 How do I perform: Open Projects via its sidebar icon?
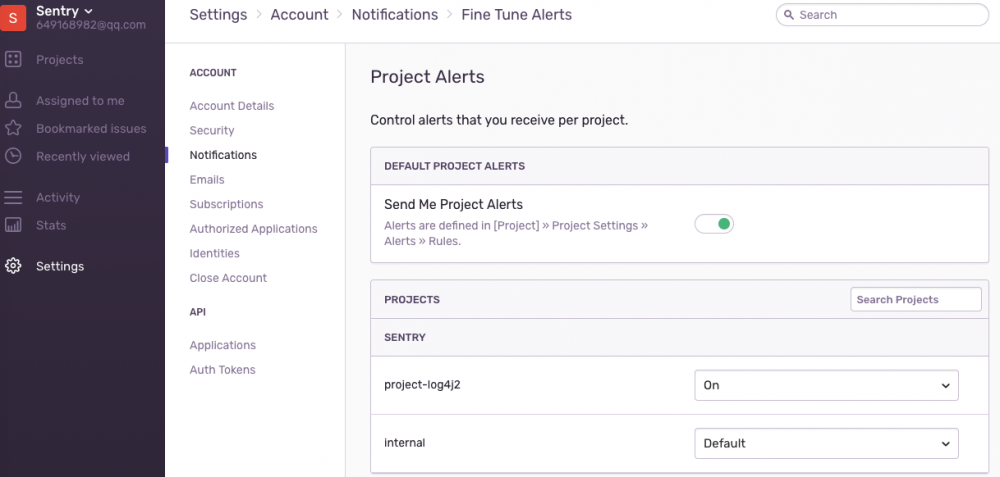tap(13, 60)
